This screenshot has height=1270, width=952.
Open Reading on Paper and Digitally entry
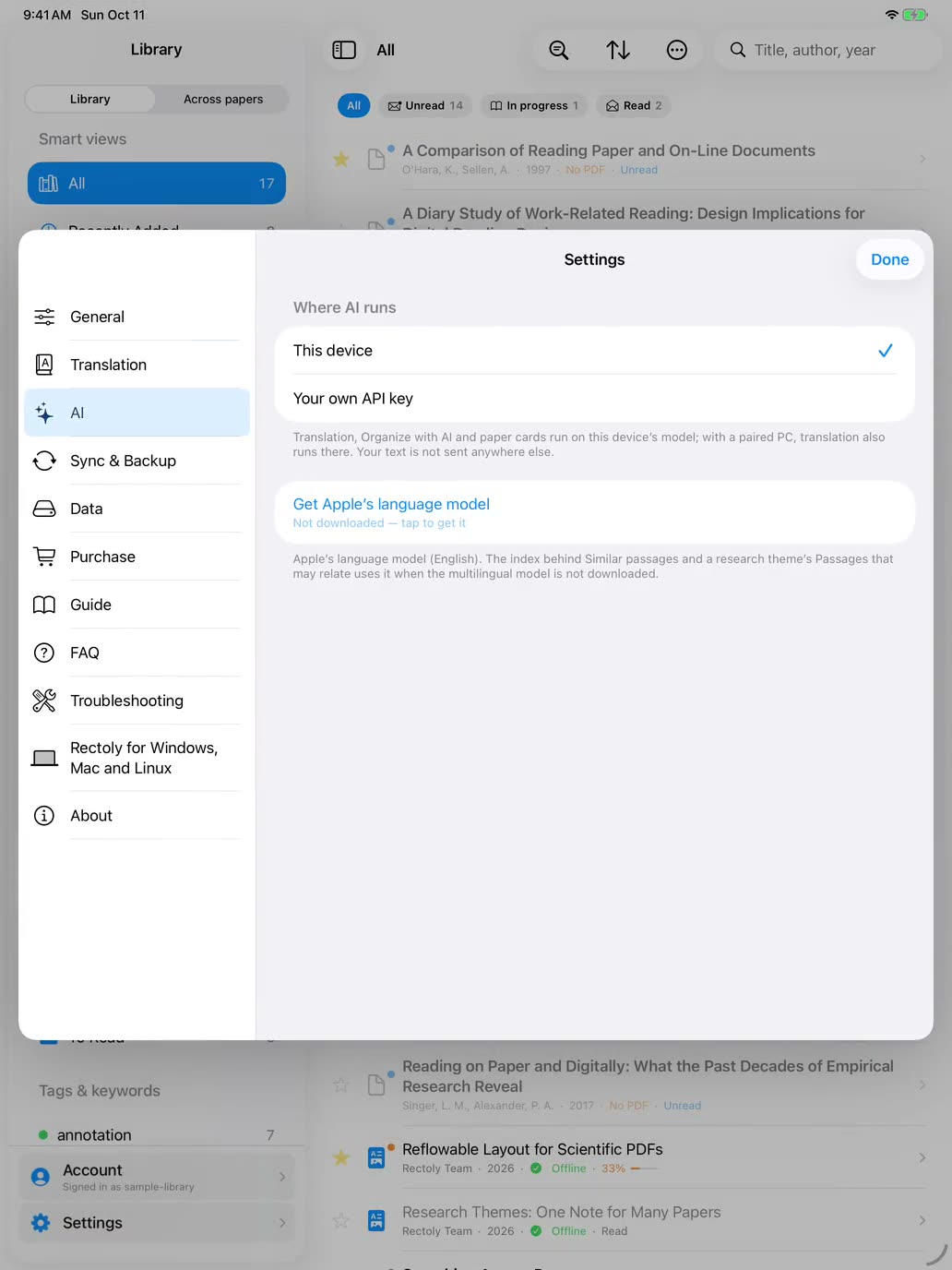click(629, 1084)
